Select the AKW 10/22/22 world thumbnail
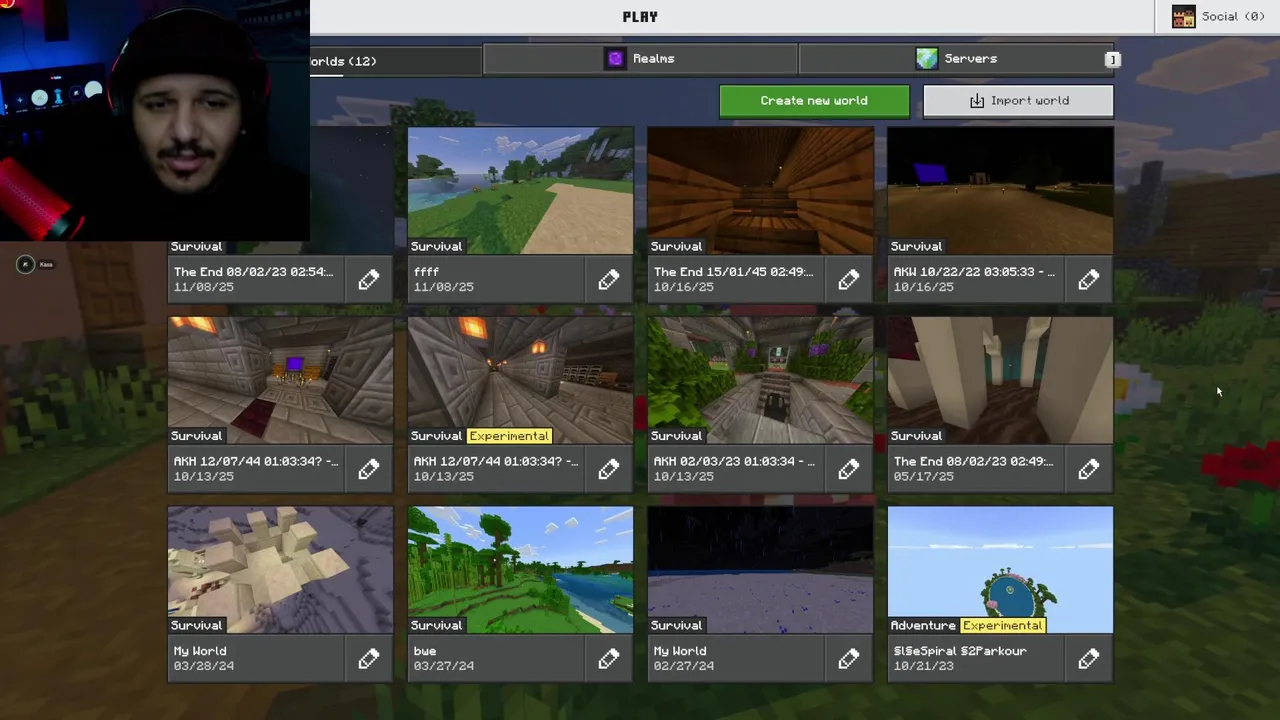This screenshot has width=1280, height=720. pyautogui.click(x=1000, y=190)
